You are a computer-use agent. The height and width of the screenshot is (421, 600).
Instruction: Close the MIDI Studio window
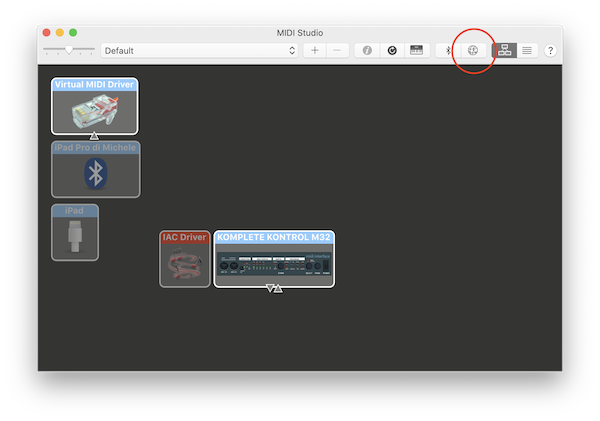click(x=47, y=33)
